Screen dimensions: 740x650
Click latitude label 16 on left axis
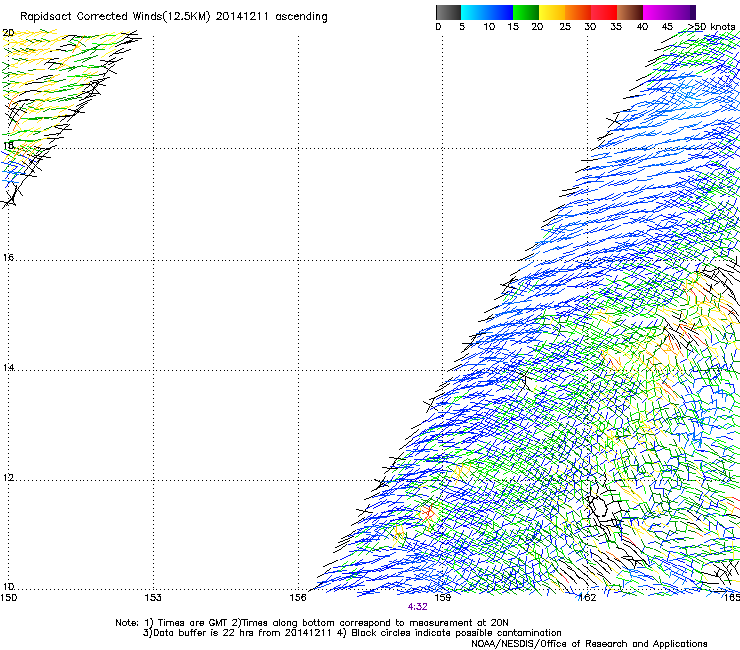8,257
